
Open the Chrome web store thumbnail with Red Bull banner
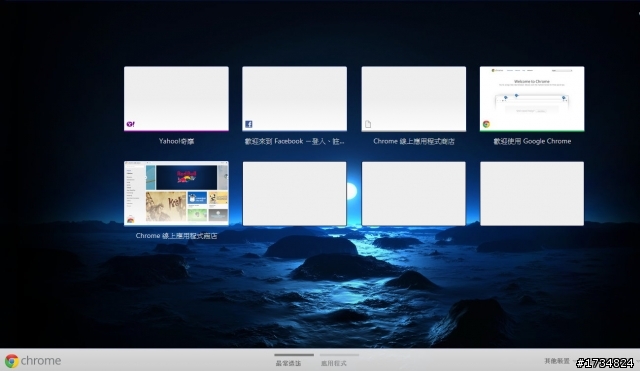pos(176,193)
